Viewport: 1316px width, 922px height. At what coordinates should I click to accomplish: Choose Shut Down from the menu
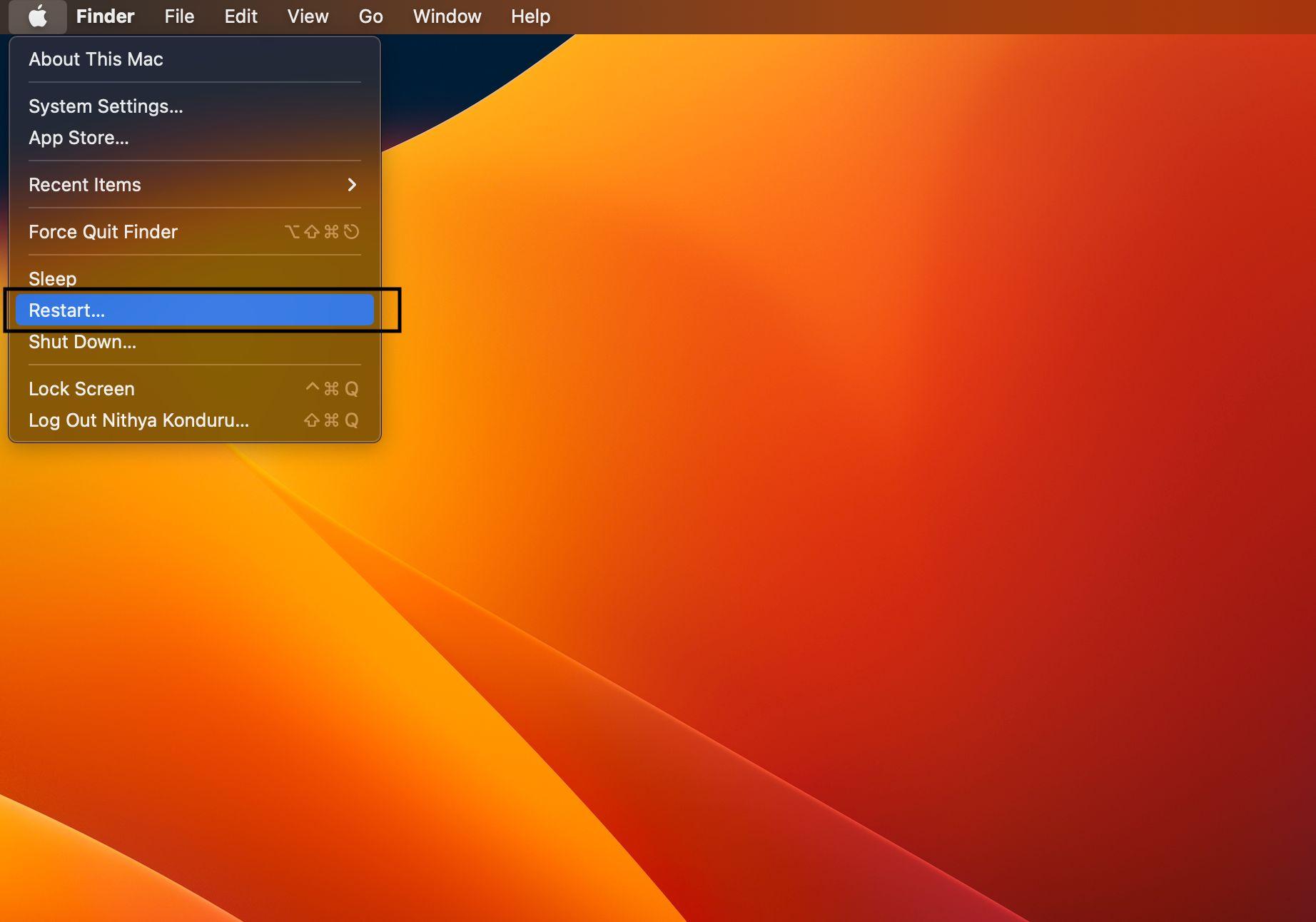82,342
